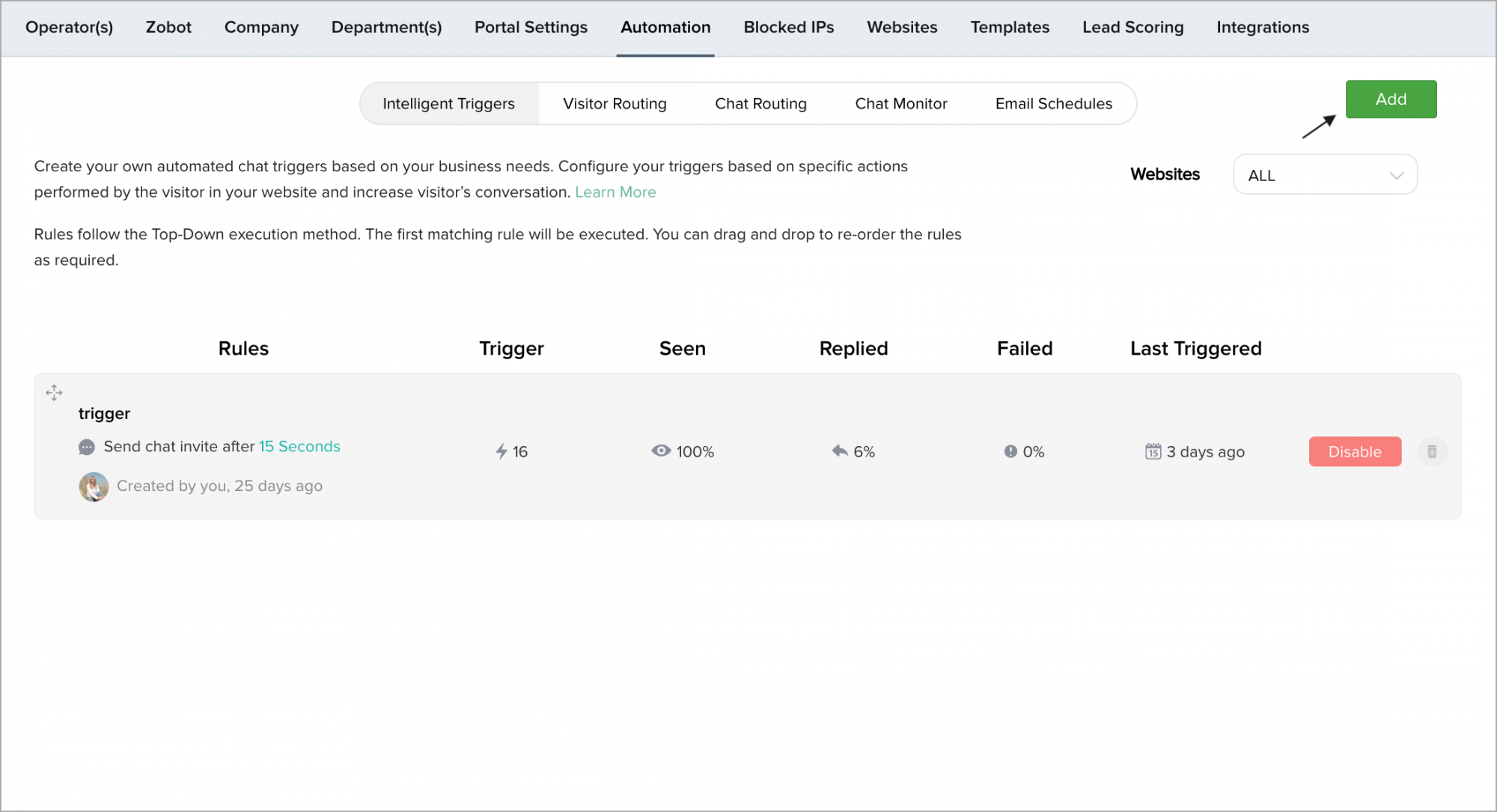Viewport: 1497px width, 812px height.
Task: Click the failed exclamation icon beside 0%
Action: (x=1010, y=451)
